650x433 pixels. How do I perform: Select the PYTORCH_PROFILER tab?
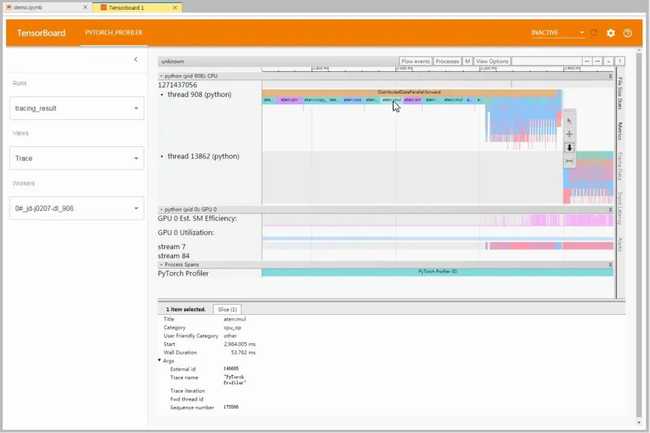114,33
